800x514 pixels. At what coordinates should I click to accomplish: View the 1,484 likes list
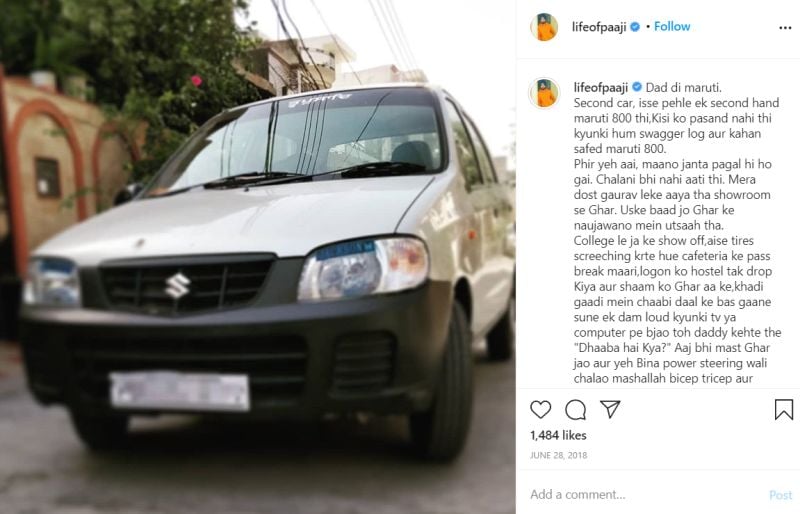pyautogui.click(x=558, y=435)
